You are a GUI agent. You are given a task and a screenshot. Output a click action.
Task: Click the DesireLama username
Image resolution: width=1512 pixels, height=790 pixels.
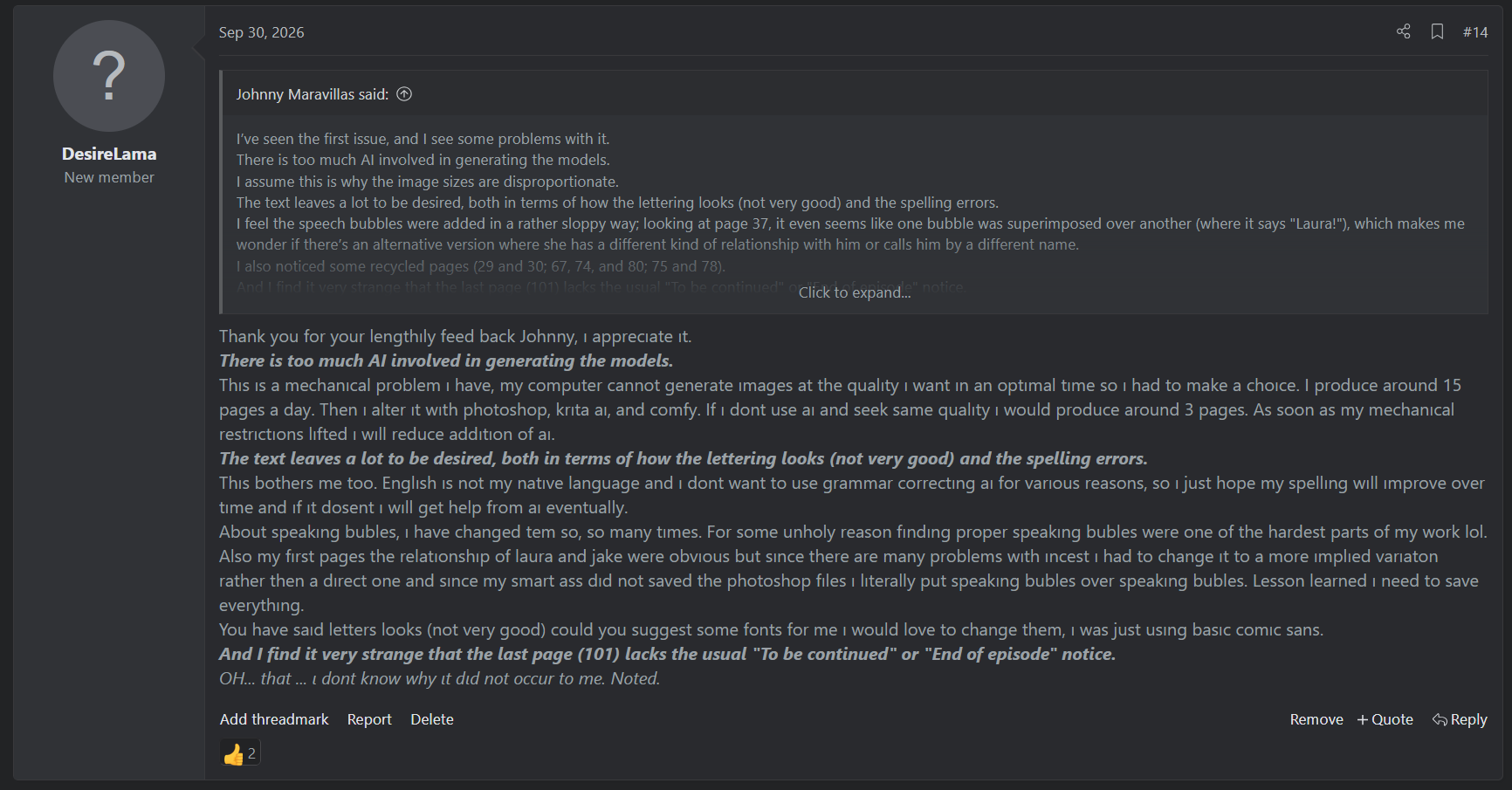click(109, 154)
